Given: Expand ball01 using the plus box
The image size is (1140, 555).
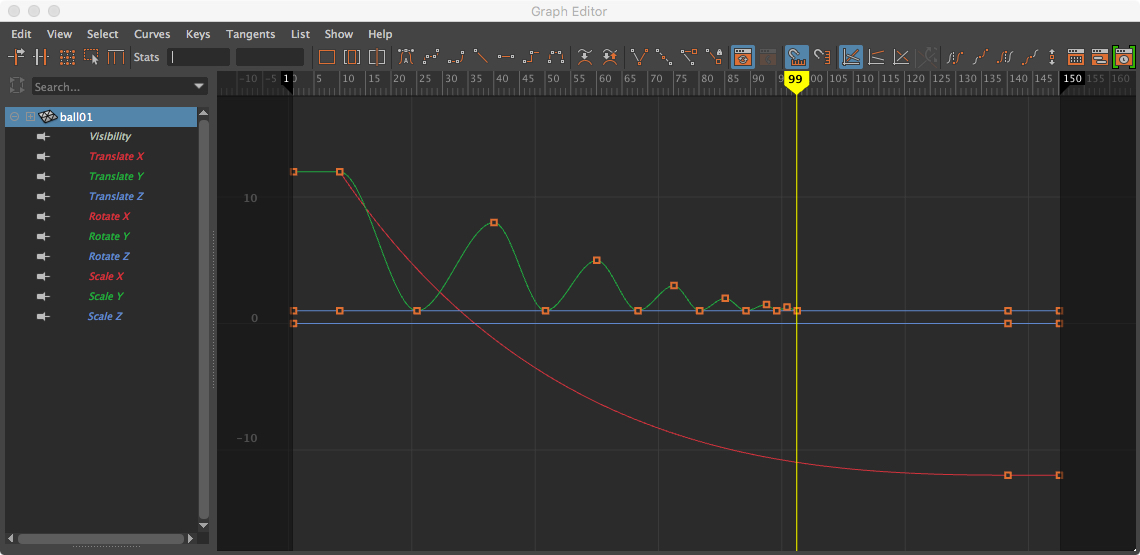Looking at the screenshot, I should click(30, 117).
